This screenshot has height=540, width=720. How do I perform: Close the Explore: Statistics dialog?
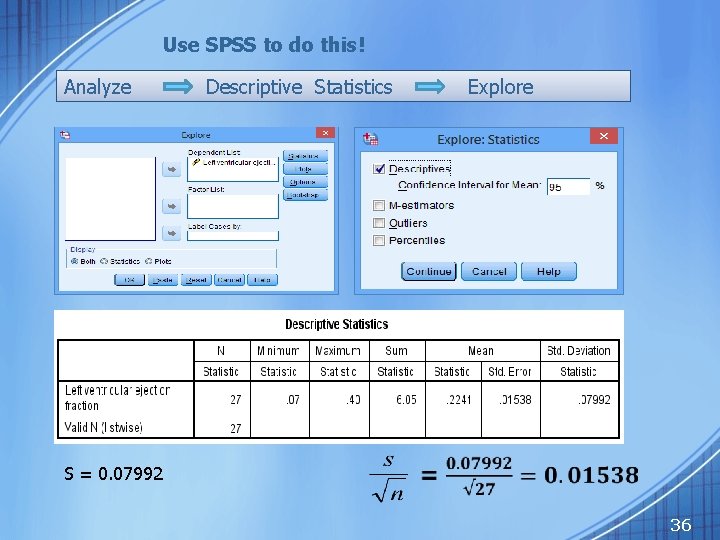click(603, 136)
